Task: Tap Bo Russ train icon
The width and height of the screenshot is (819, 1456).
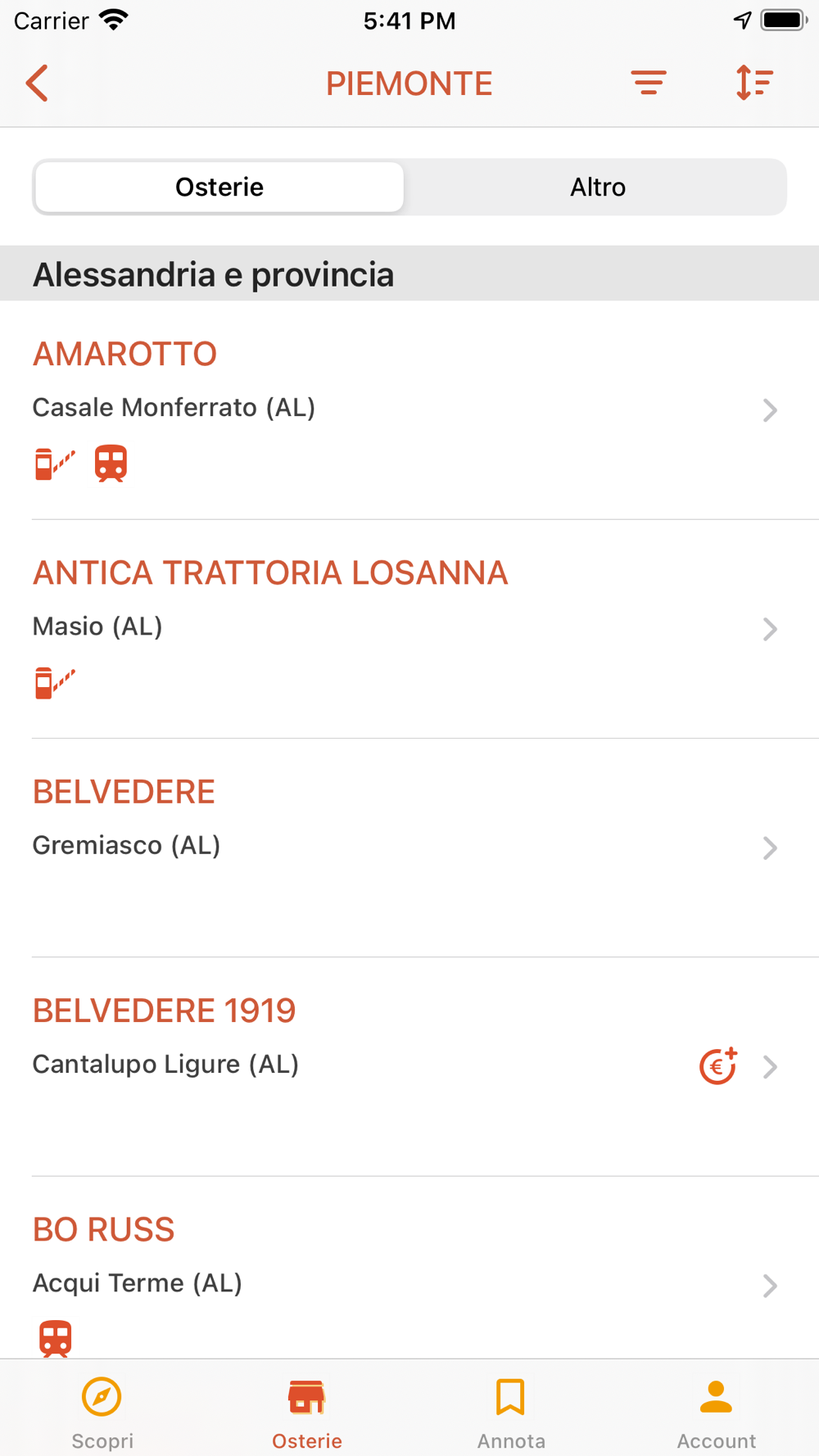Action: [x=56, y=1338]
